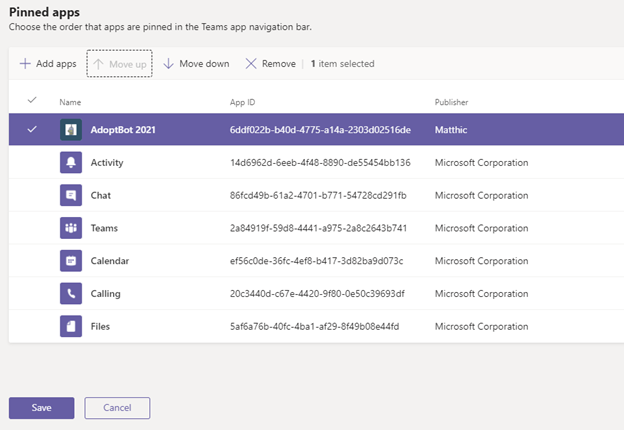The image size is (624, 430).
Task: Click app ID ef56c0de-36fc-4ef8-b417-3d82ba9d073c
Action: (316, 261)
